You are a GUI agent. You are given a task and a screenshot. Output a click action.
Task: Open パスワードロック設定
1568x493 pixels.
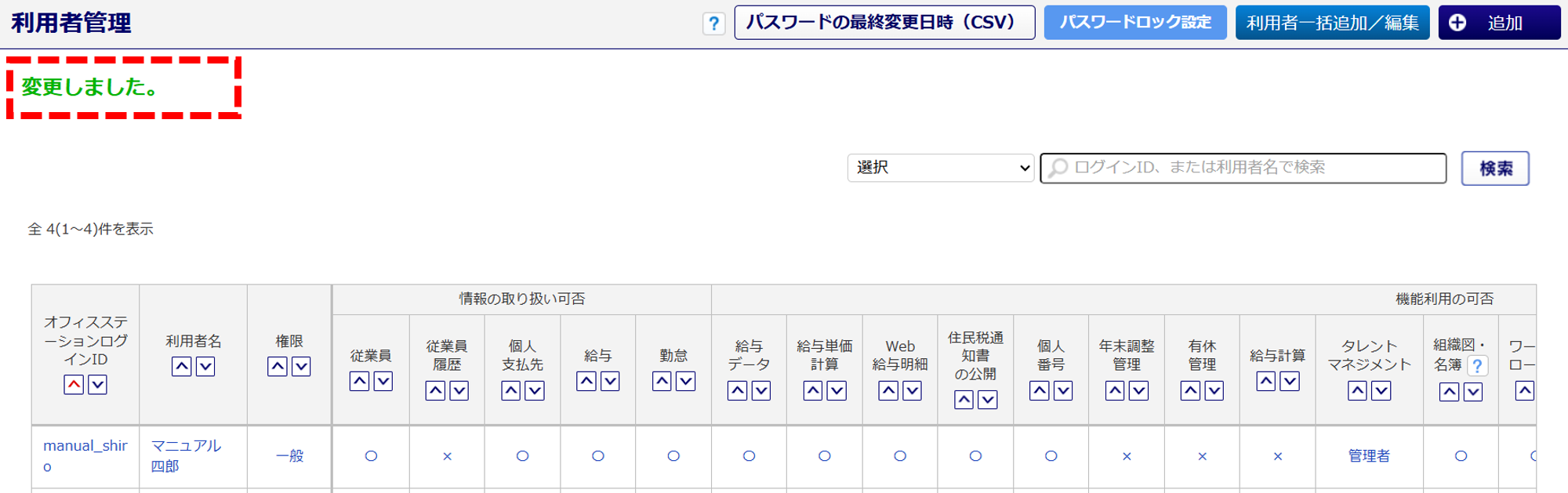pyautogui.click(x=1135, y=23)
